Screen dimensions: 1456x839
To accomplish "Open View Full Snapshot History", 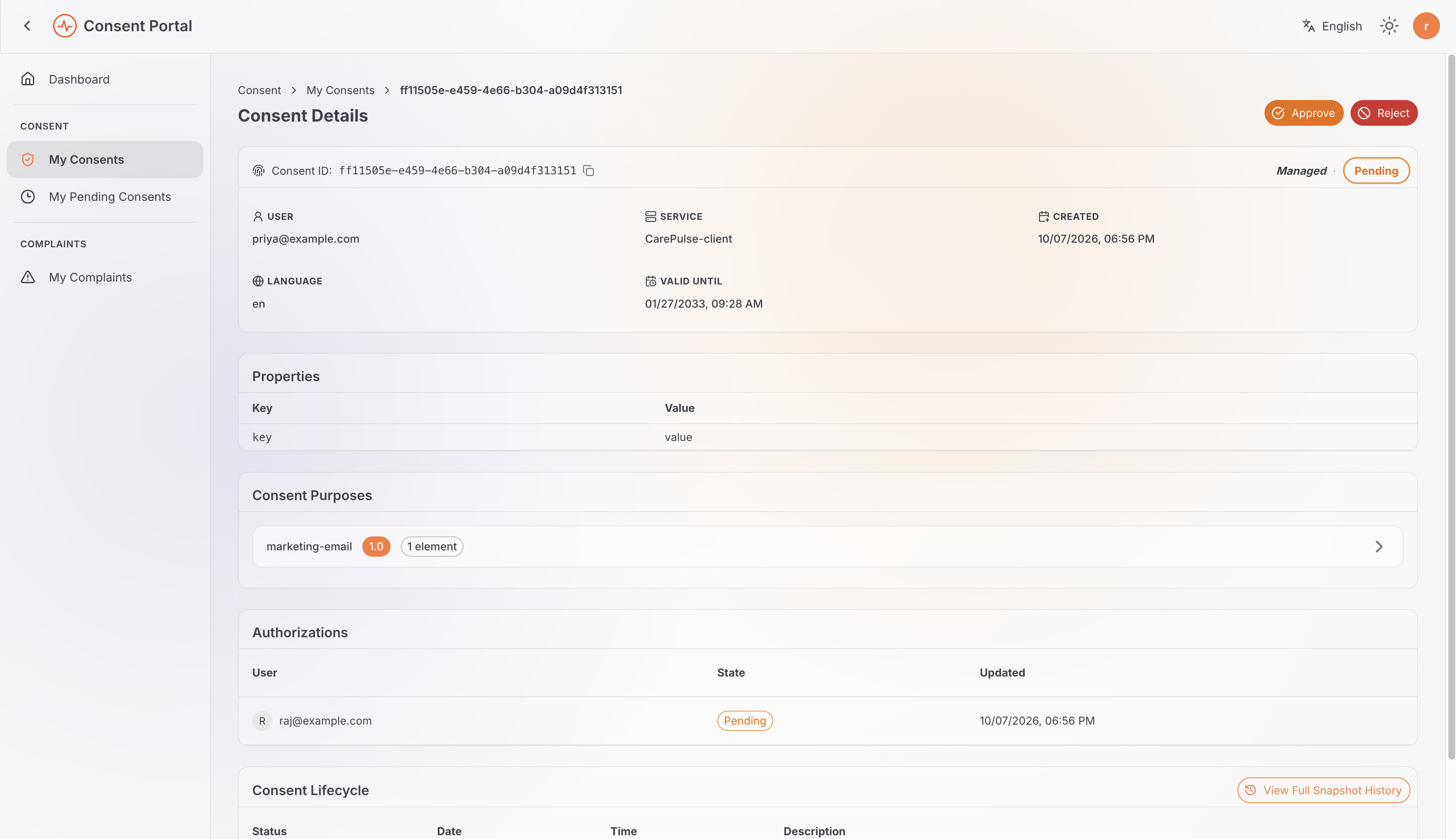I will [1323, 790].
